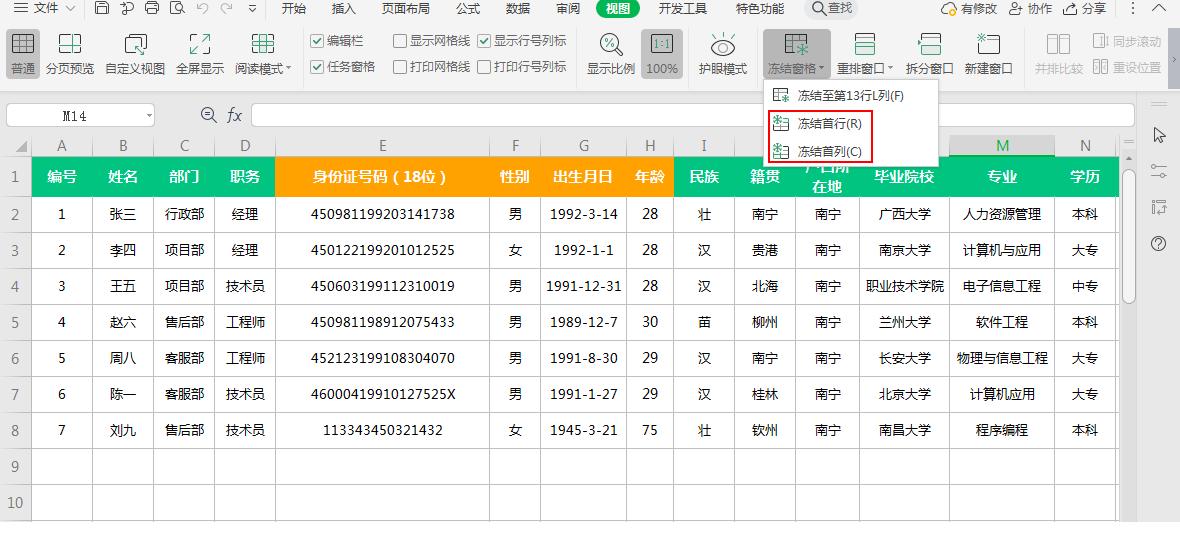Enable 显示网格线 checkbox
The height and width of the screenshot is (556, 1180).
[x=400, y=41]
